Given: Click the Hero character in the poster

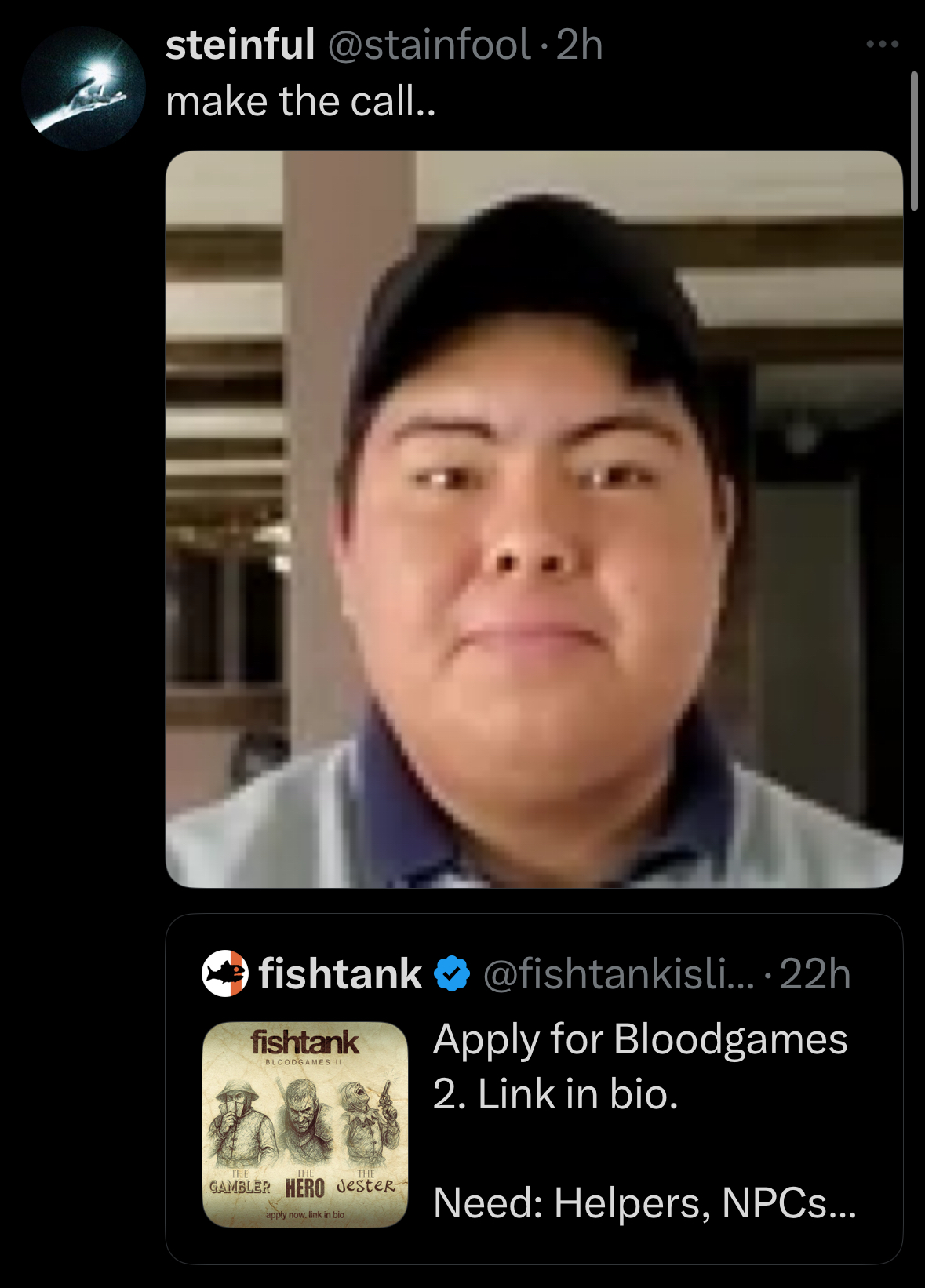Looking at the screenshot, I should (304, 1123).
